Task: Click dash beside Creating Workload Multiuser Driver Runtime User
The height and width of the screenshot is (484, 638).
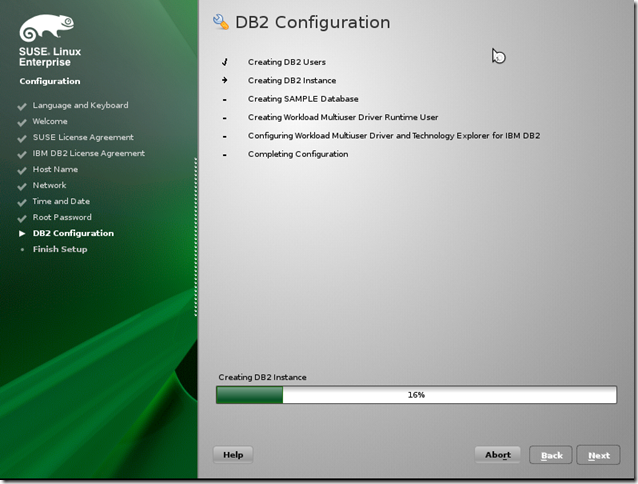Action: 225,118
